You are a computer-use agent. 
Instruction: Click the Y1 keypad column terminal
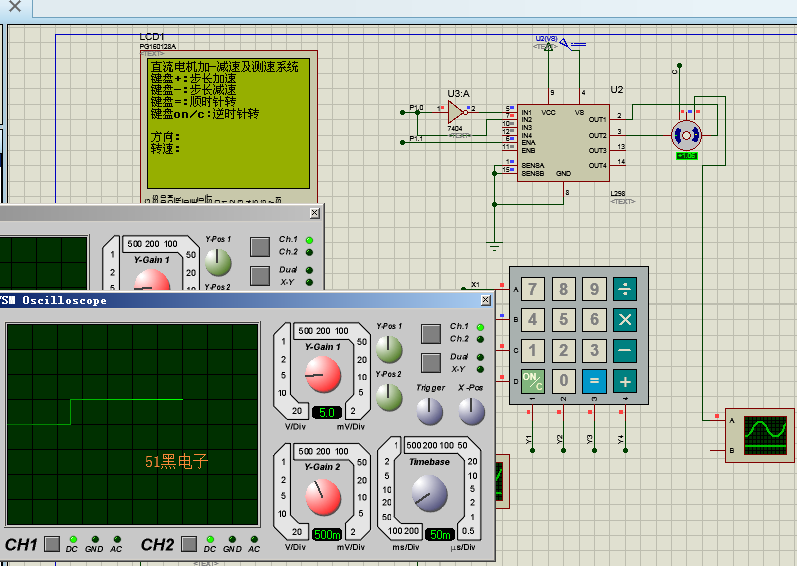point(532,450)
